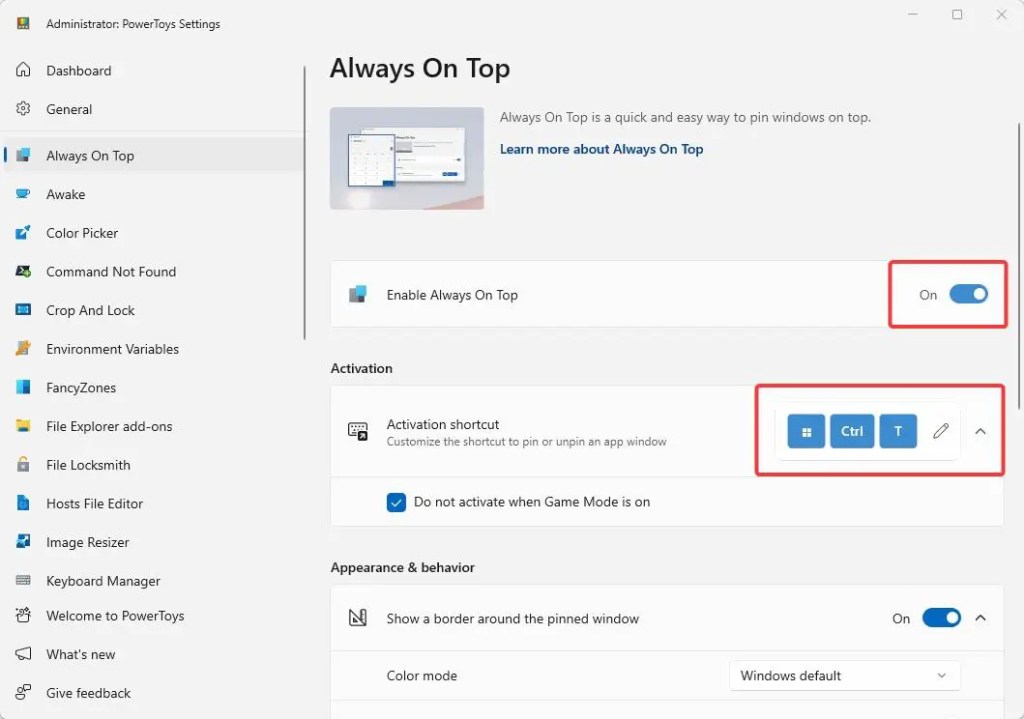Open the Hosts File Editor page
1024x719 pixels.
(x=153, y=503)
